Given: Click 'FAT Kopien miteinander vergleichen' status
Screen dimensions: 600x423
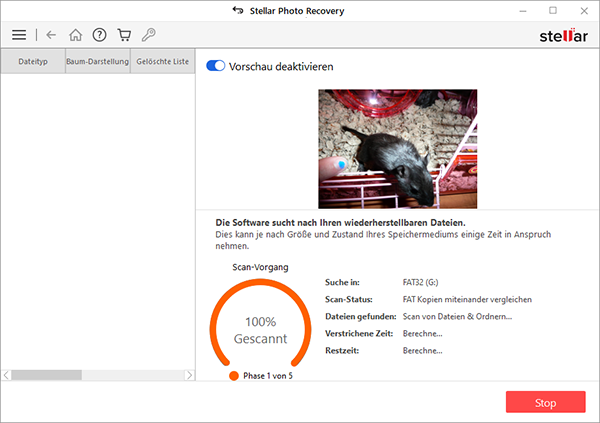Looking at the screenshot, I should point(467,299).
